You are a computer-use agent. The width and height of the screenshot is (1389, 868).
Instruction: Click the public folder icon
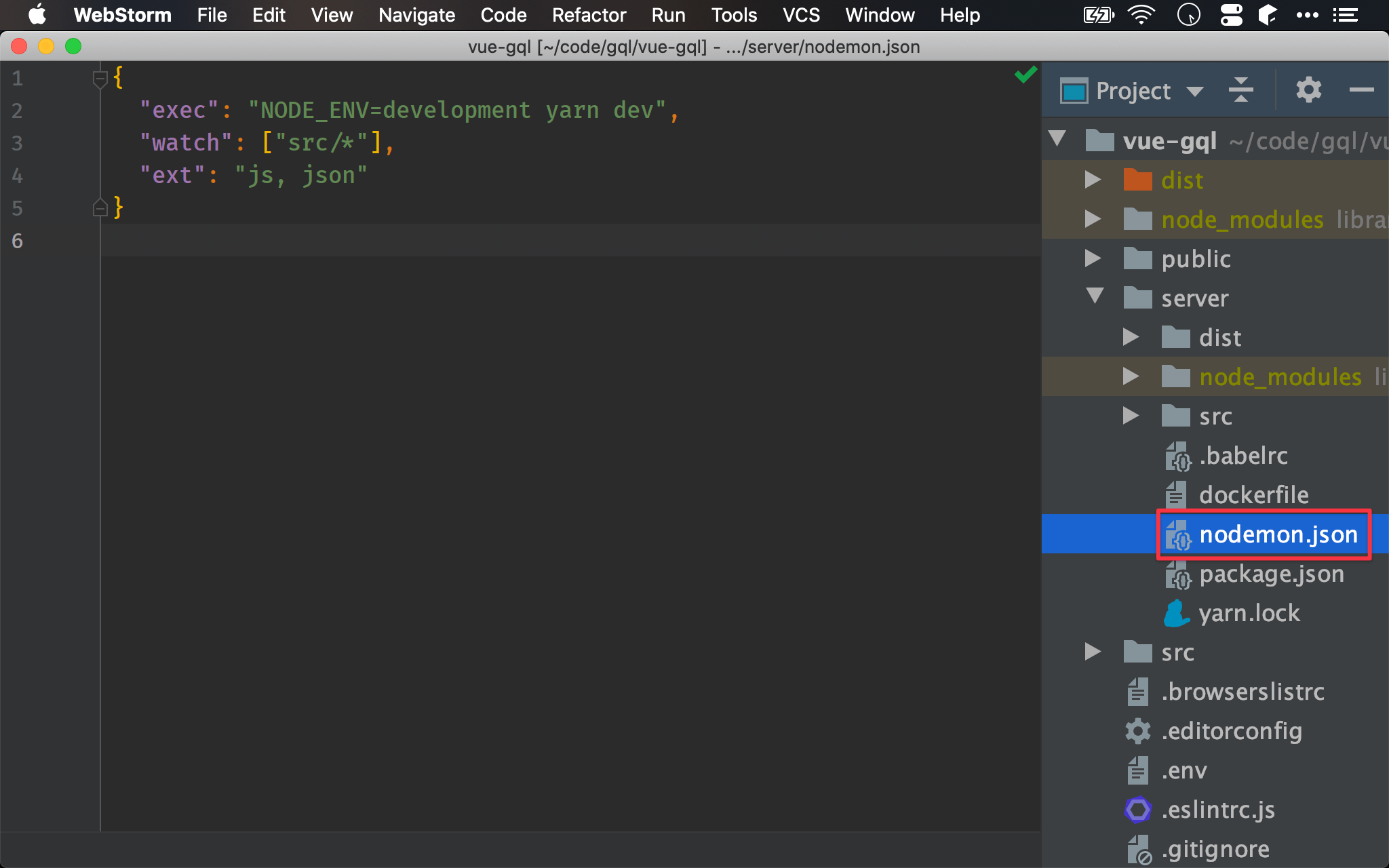pyautogui.click(x=1138, y=258)
